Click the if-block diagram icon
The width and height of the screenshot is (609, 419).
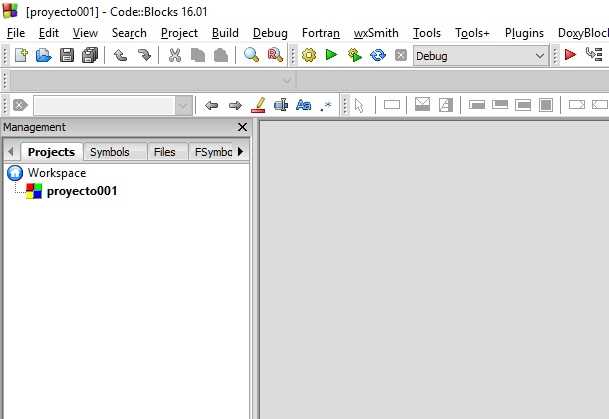pyautogui.click(x=446, y=105)
